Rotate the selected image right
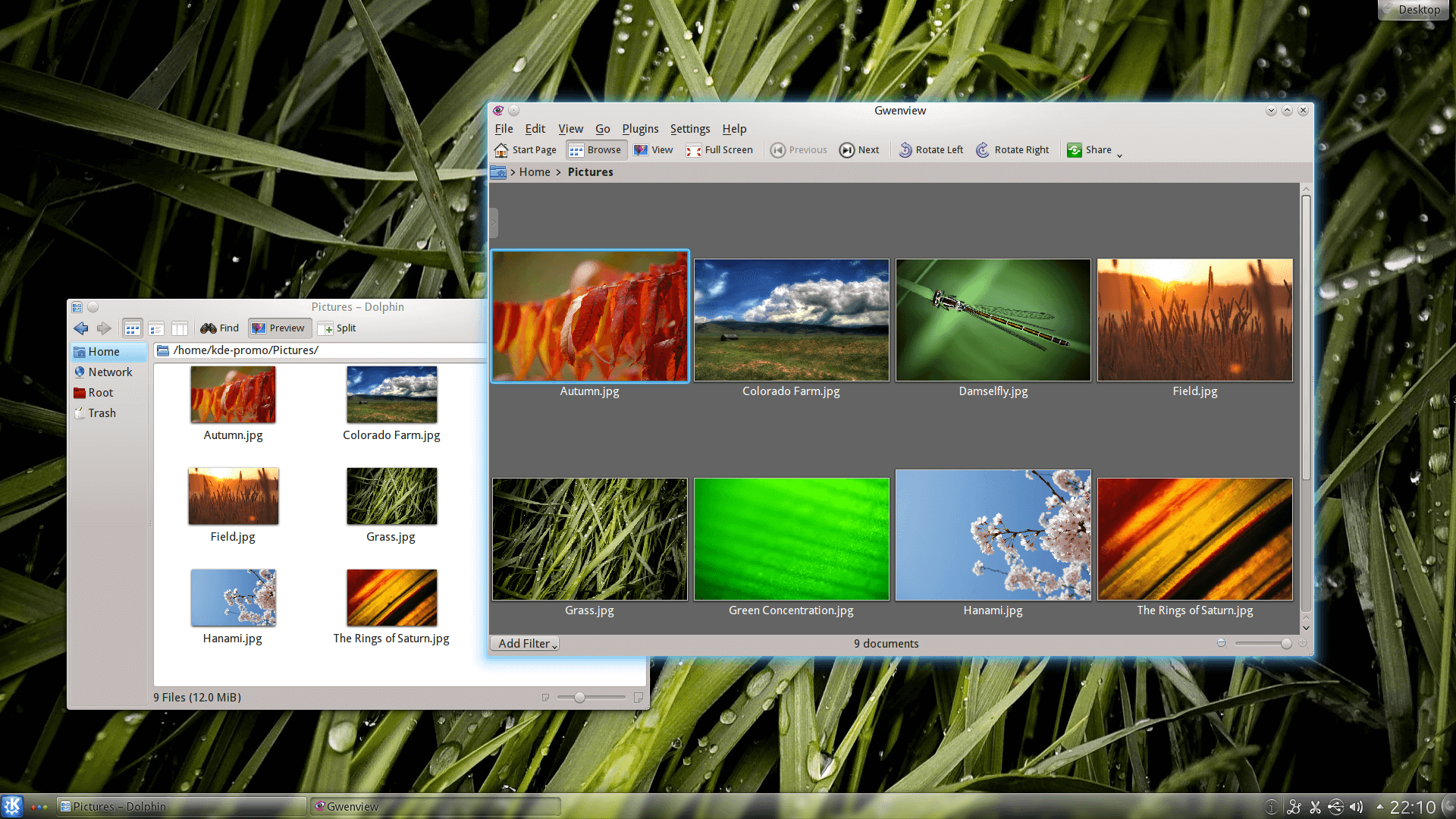 point(1012,149)
